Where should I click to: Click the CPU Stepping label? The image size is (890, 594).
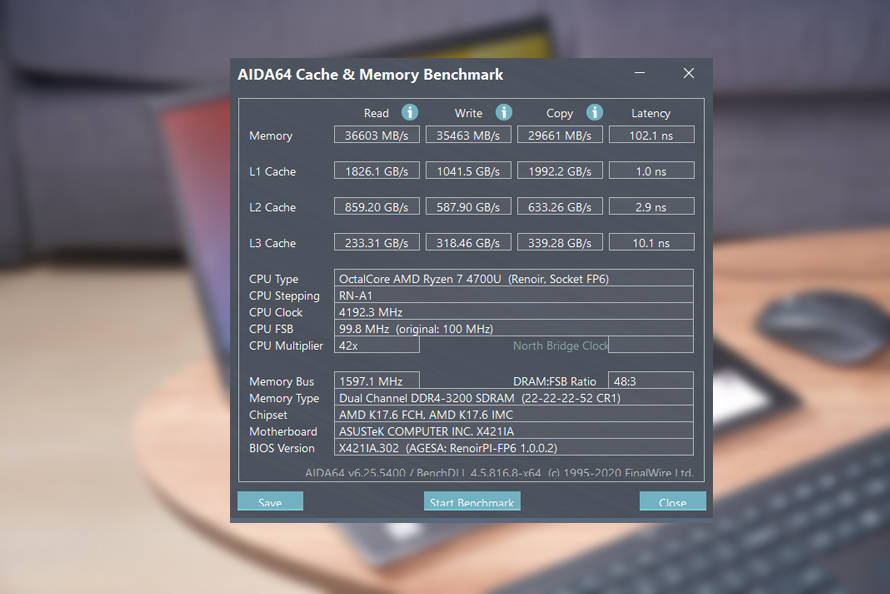pyautogui.click(x=284, y=296)
